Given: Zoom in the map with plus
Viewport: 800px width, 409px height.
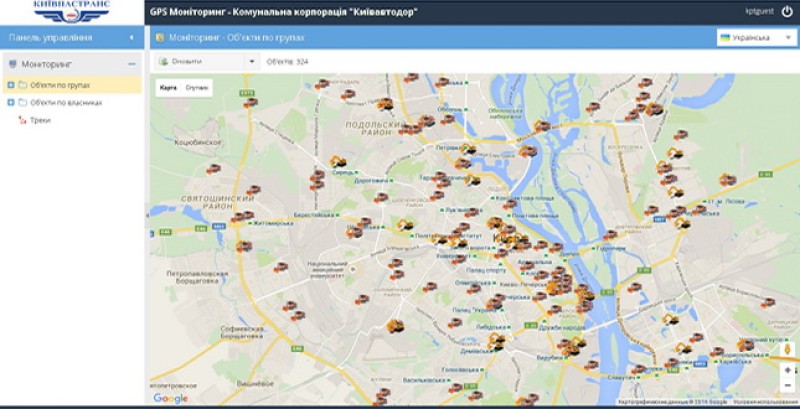Looking at the screenshot, I should [x=788, y=370].
